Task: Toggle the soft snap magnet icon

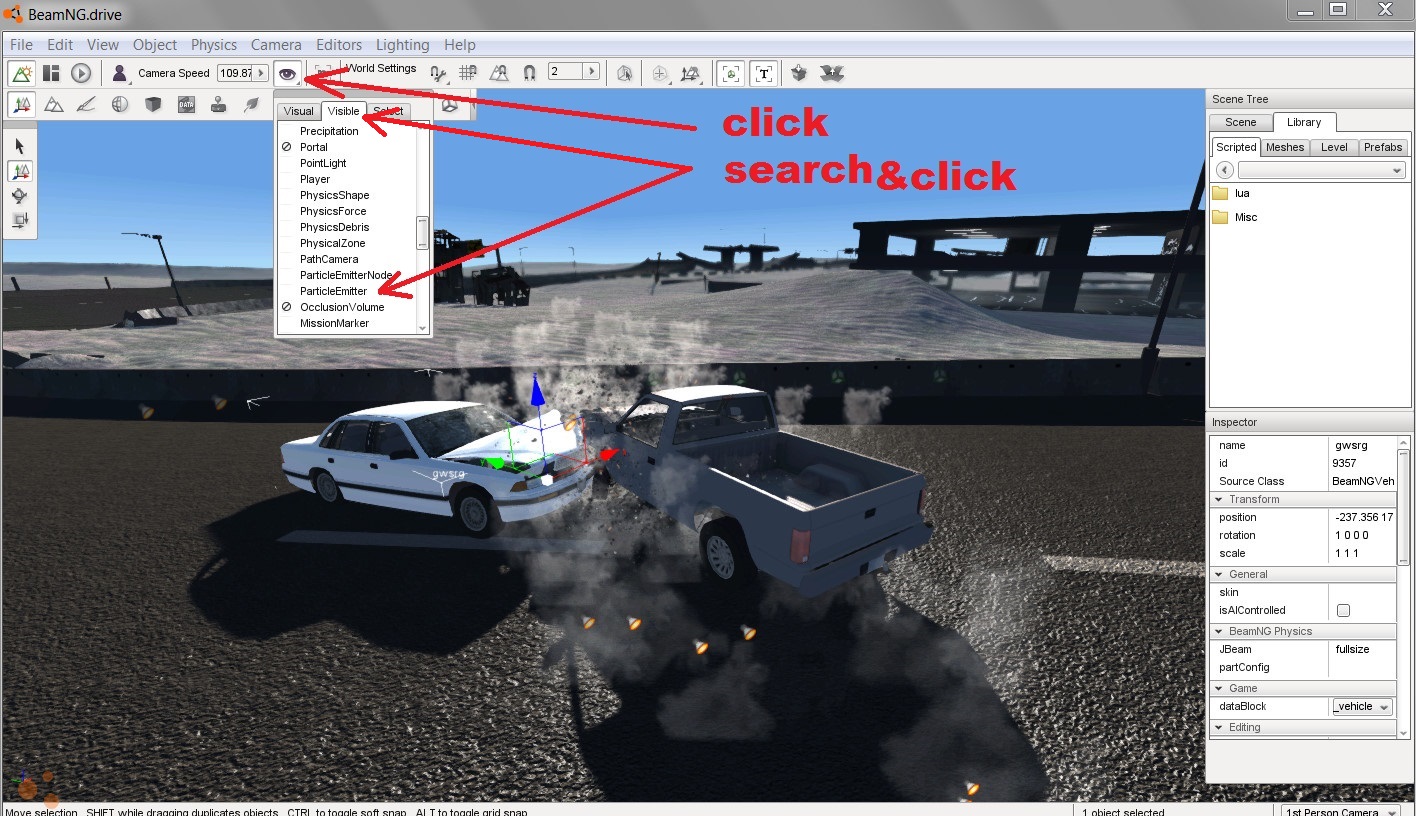Action: tap(530, 73)
